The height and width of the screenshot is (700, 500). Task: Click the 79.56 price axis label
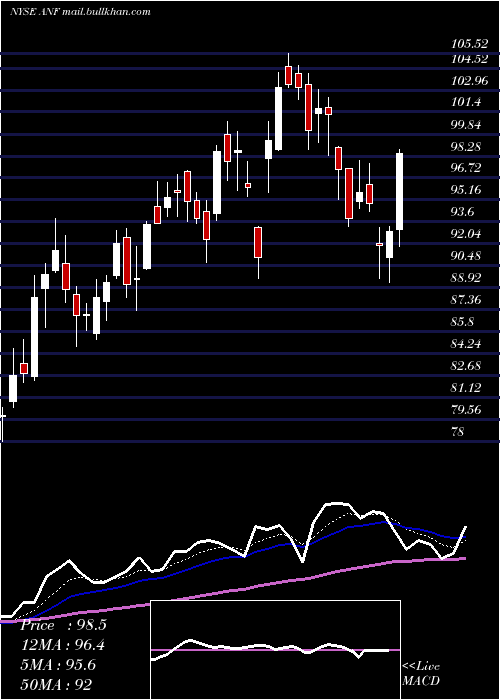pos(466,409)
